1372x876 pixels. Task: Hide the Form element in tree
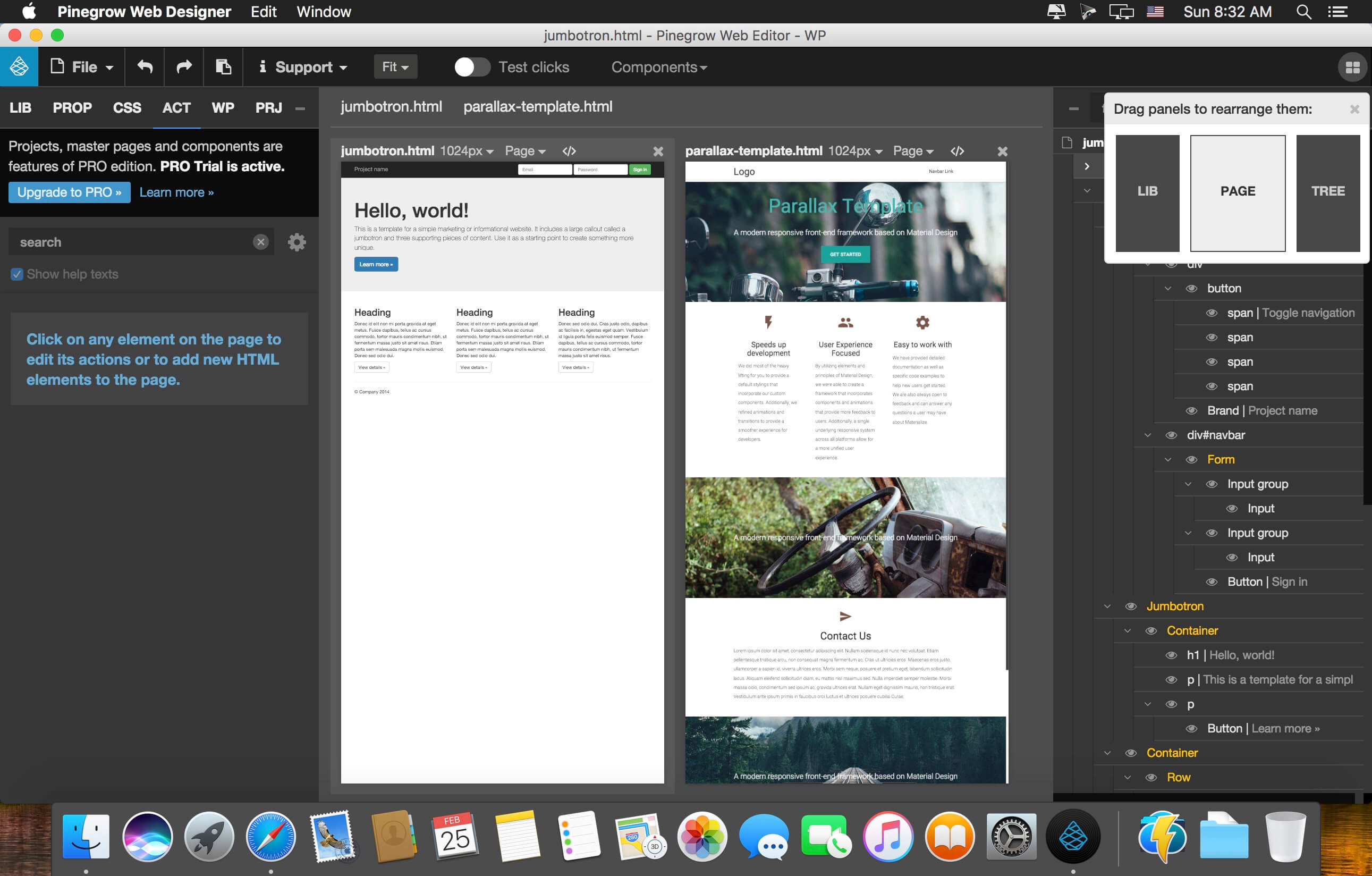[x=1191, y=460]
